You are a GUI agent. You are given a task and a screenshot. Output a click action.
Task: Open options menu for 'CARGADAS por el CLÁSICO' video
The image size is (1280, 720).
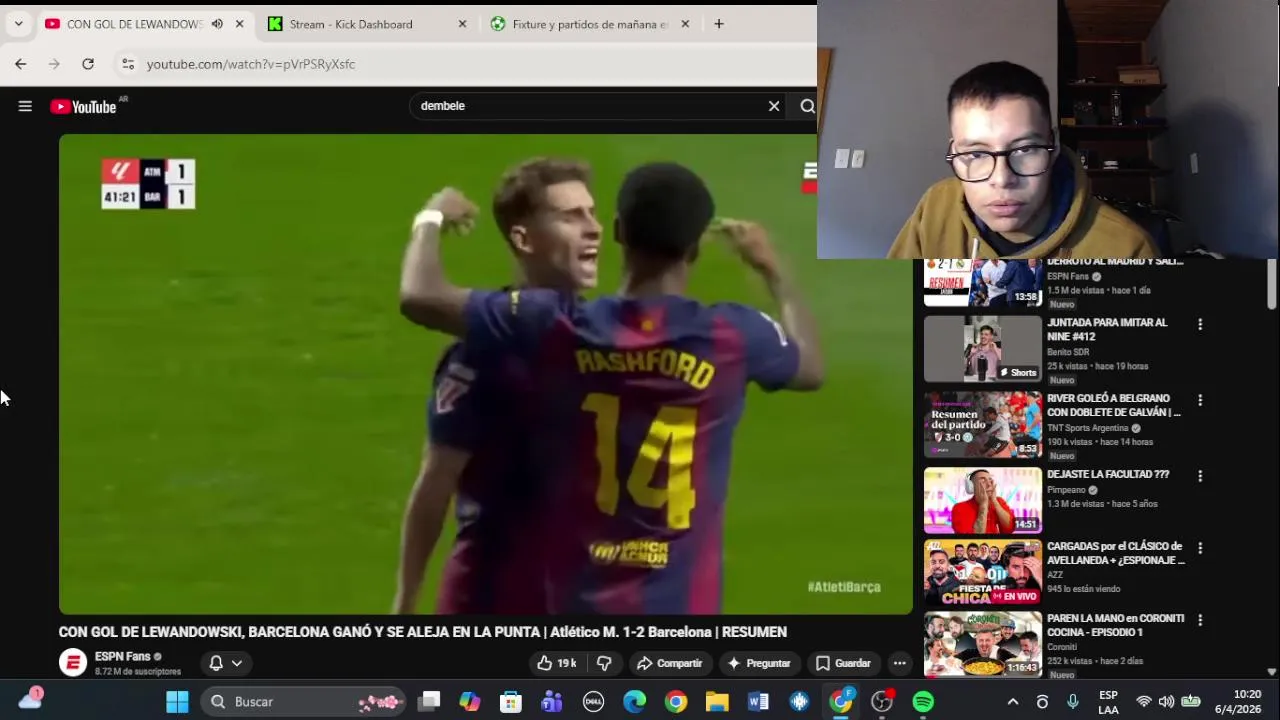[x=1200, y=548]
